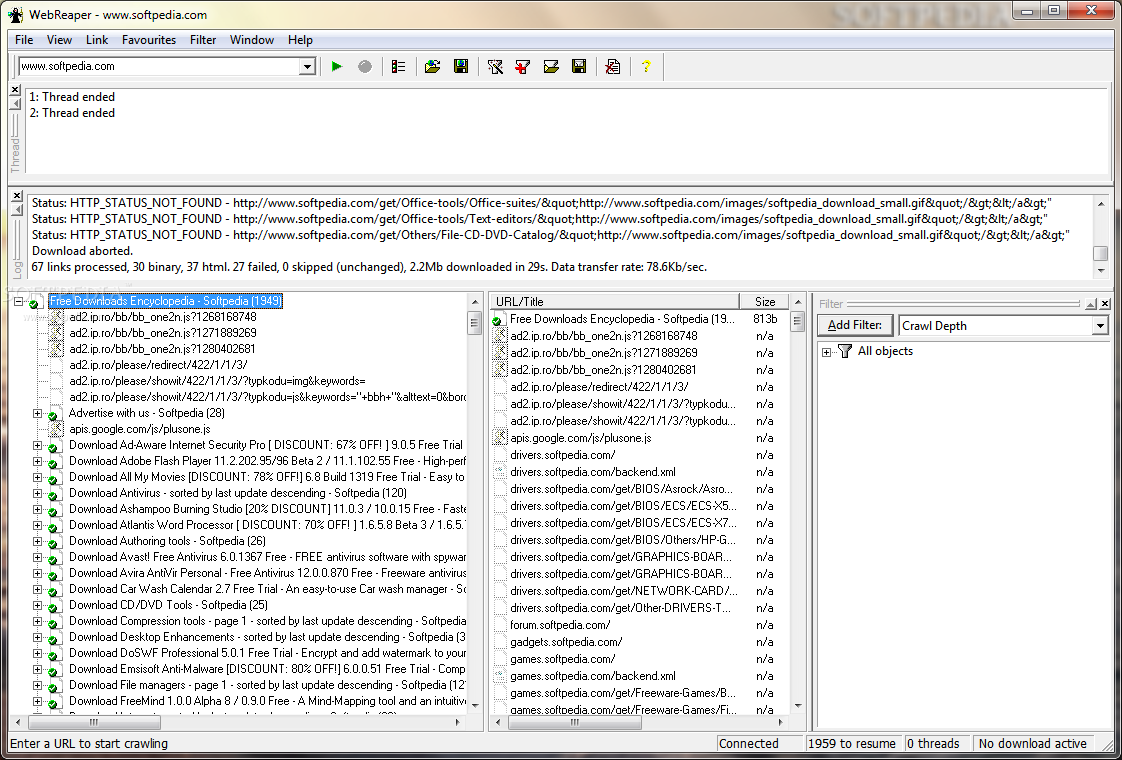
Task: Click tree pane horizontal scrollbar thumb
Action: [94, 723]
